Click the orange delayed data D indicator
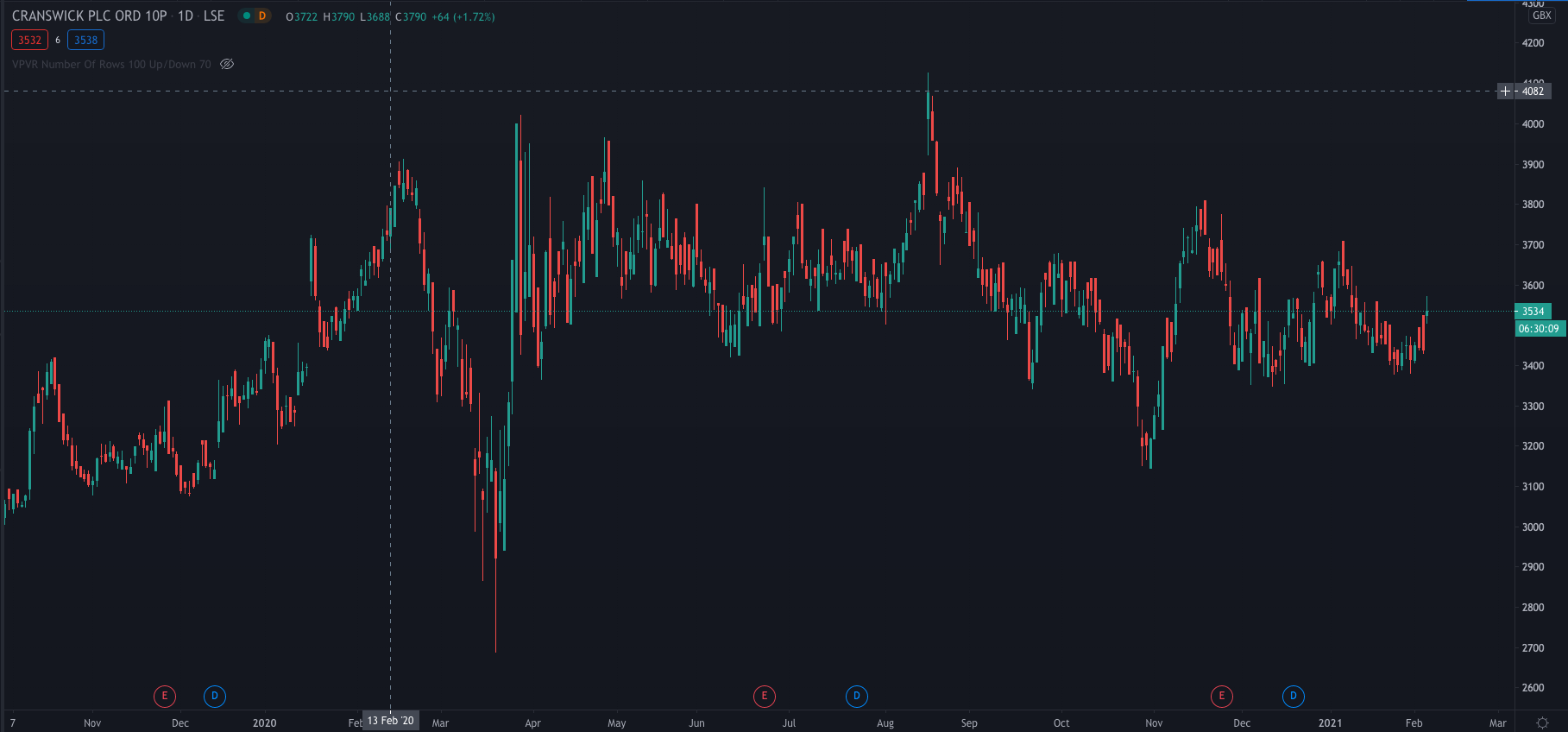This screenshot has width=1568, height=732. [262, 16]
